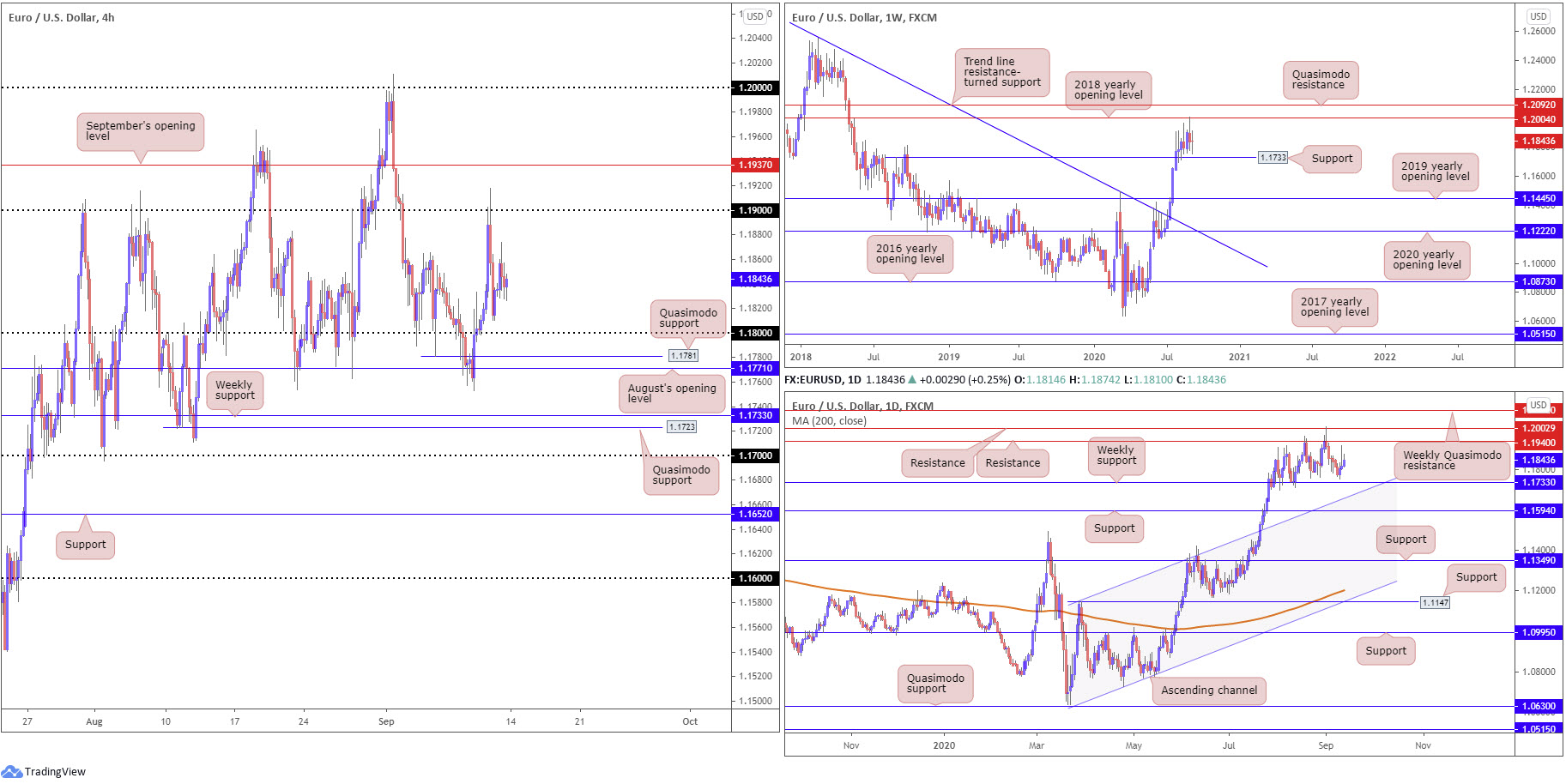
Task: Click the 1.16000 price level label
Action: (x=755, y=578)
